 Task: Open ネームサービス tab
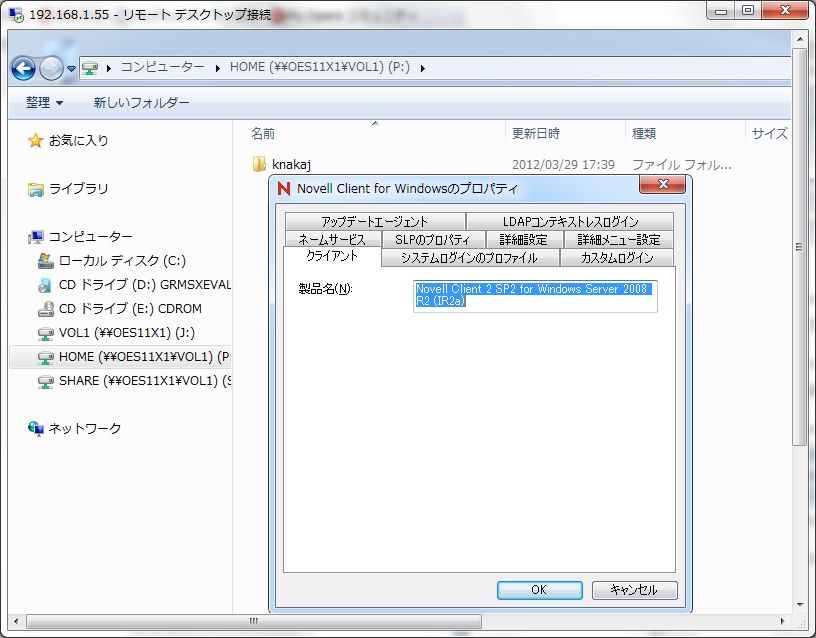[333, 240]
